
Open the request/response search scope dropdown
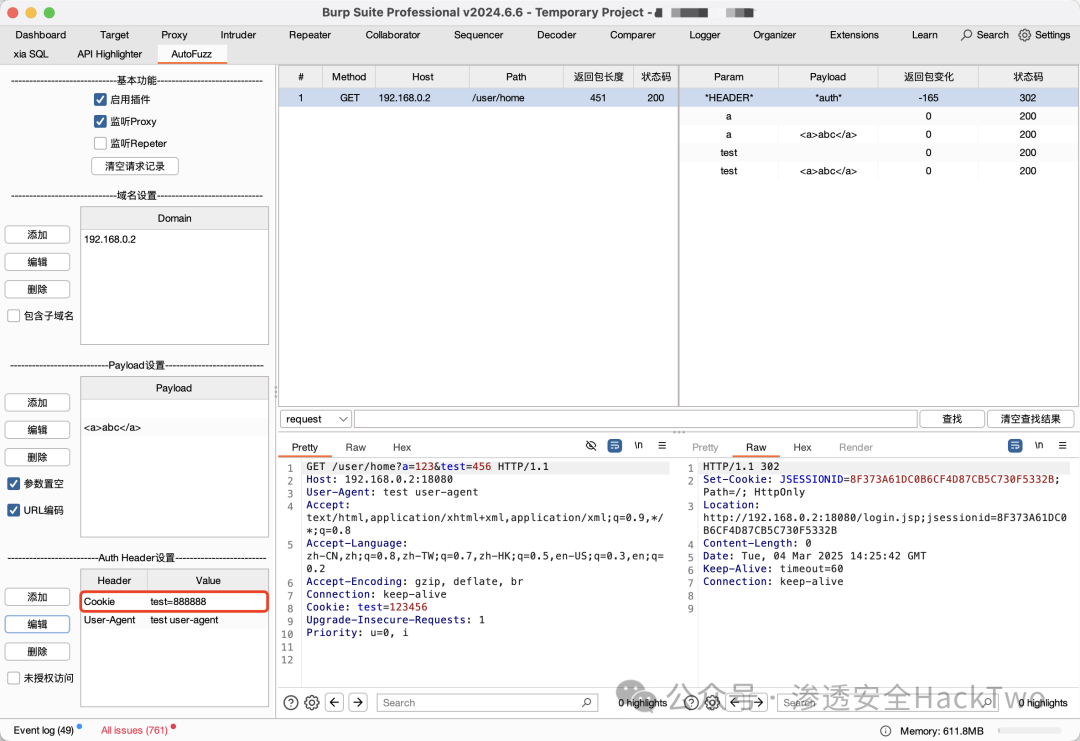[316, 419]
